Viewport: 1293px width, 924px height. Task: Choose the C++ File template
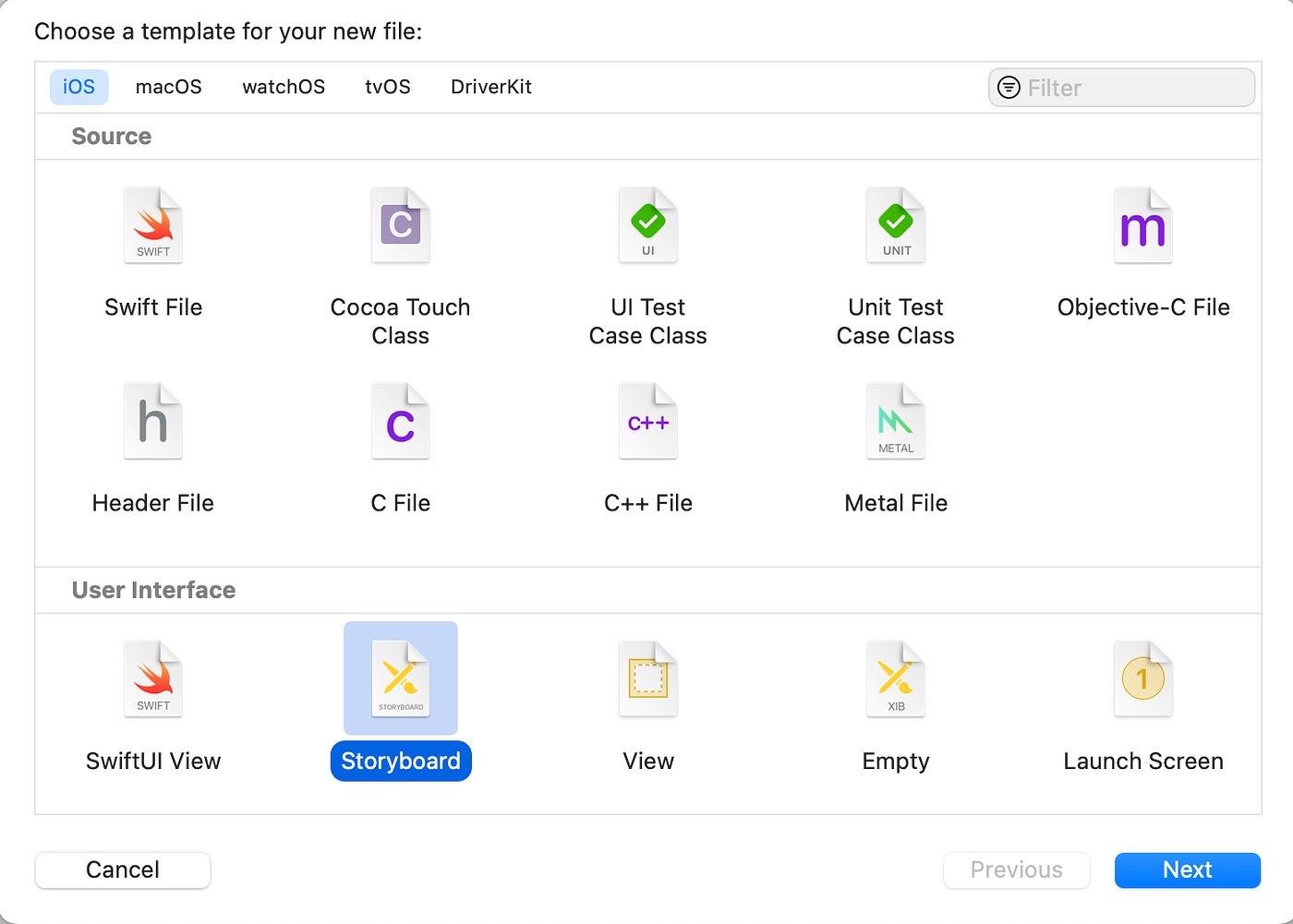click(647, 421)
